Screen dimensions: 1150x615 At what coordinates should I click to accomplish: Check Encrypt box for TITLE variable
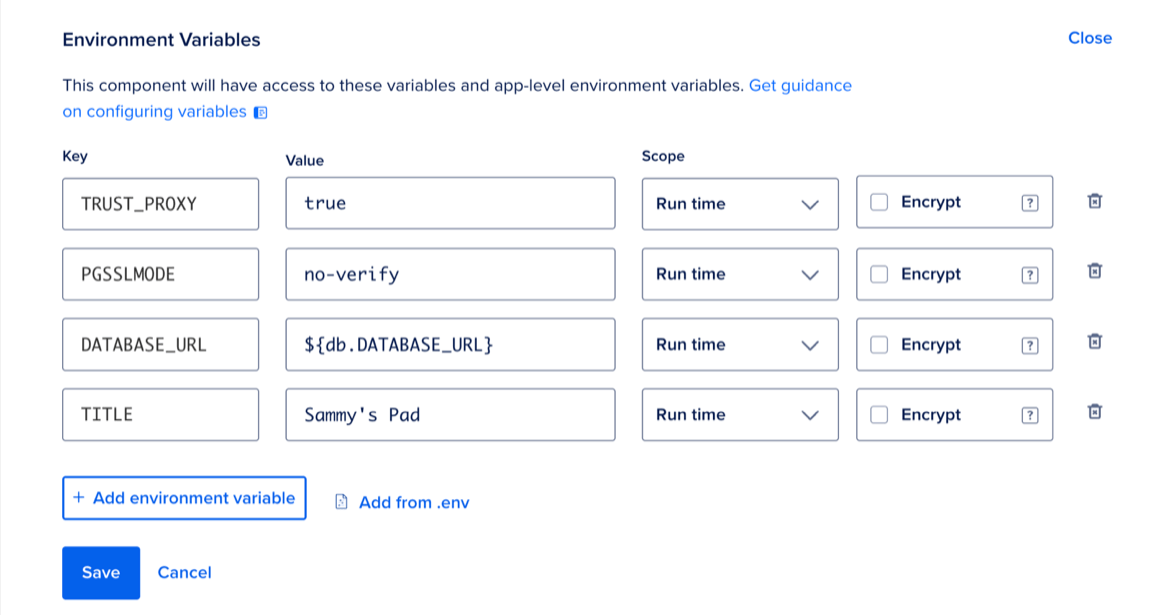click(x=879, y=415)
